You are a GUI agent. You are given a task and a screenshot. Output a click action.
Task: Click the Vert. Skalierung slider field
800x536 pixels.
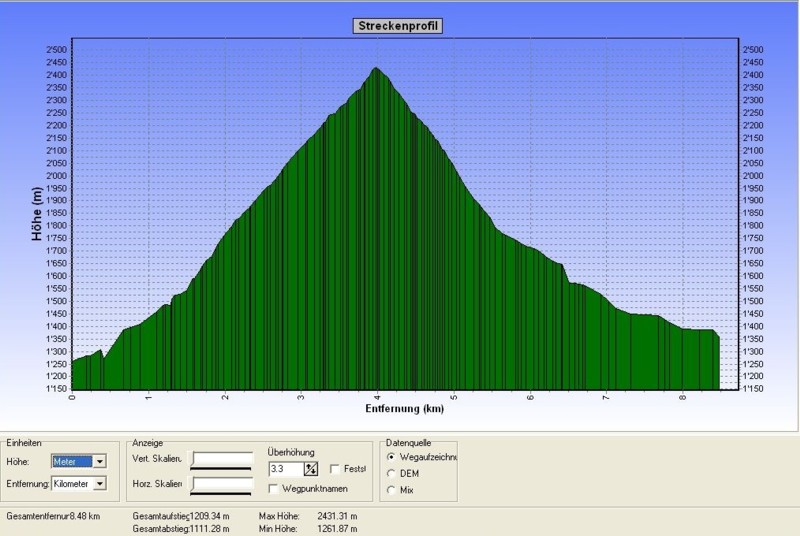click(222, 460)
